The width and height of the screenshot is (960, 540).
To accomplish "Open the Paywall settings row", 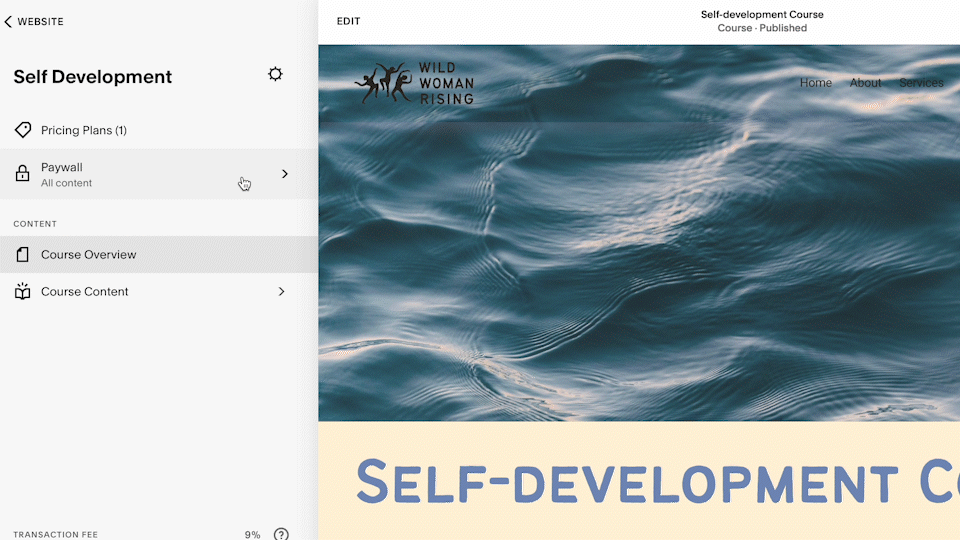I will [x=159, y=174].
